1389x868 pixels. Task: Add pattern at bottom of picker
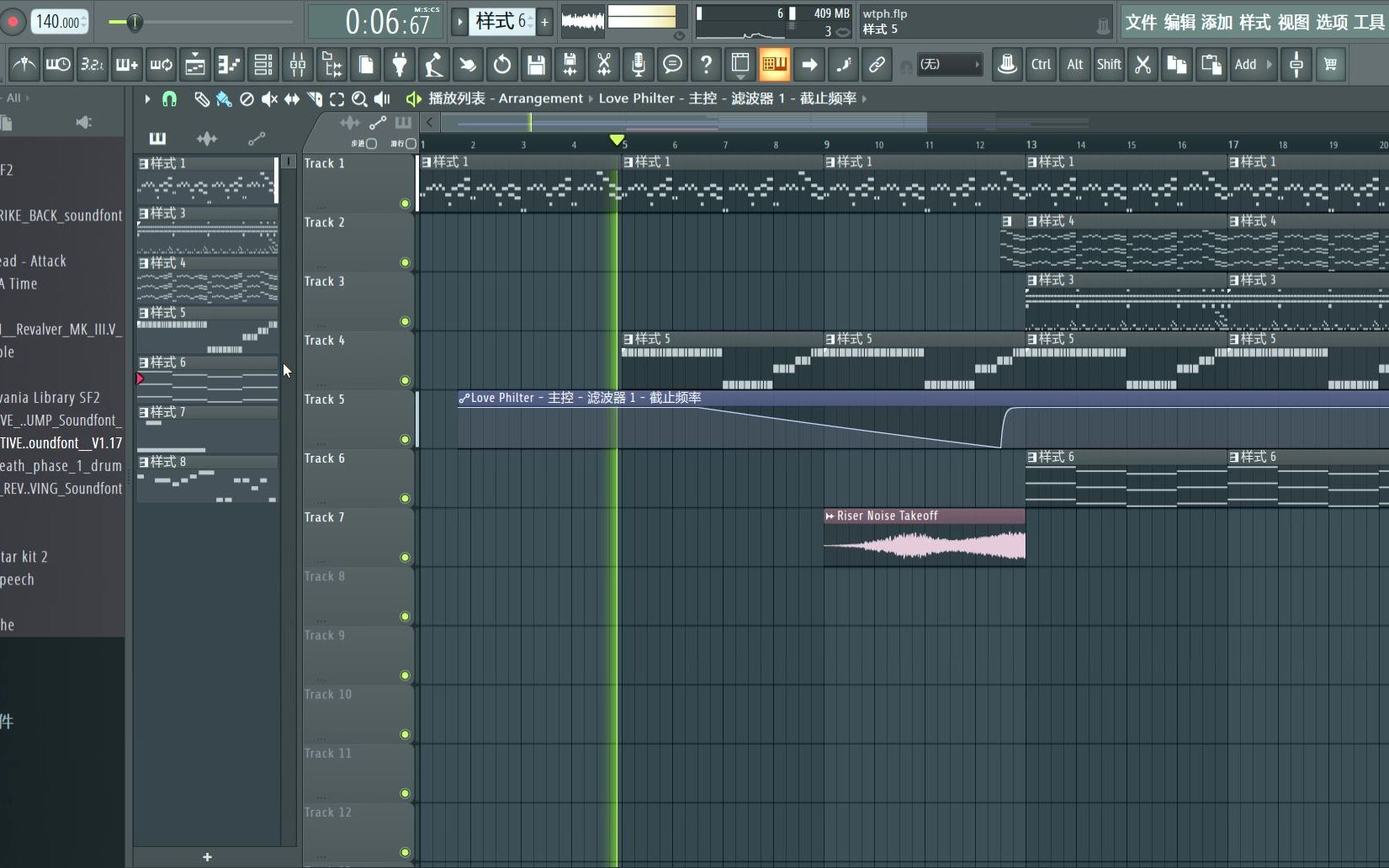(x=207, y=857)
